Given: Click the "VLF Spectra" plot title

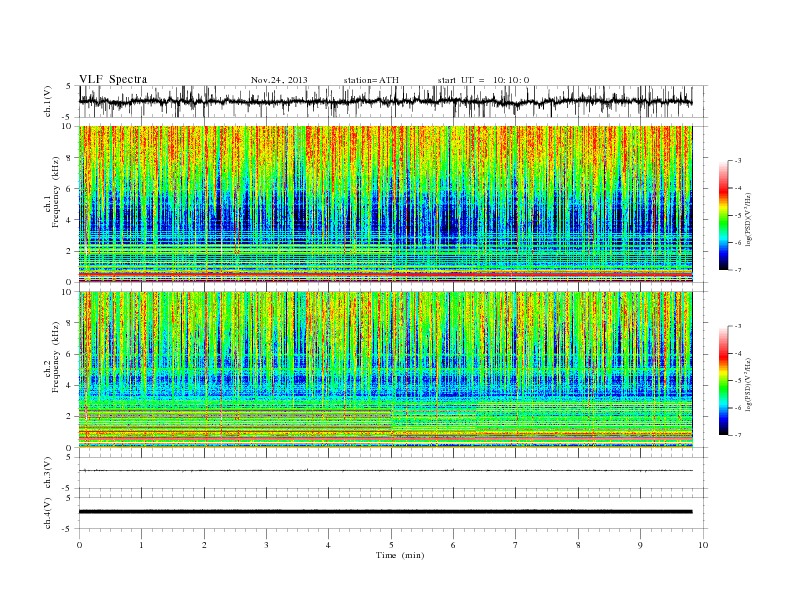Looking at the screenshot, I should coord(113,79).
